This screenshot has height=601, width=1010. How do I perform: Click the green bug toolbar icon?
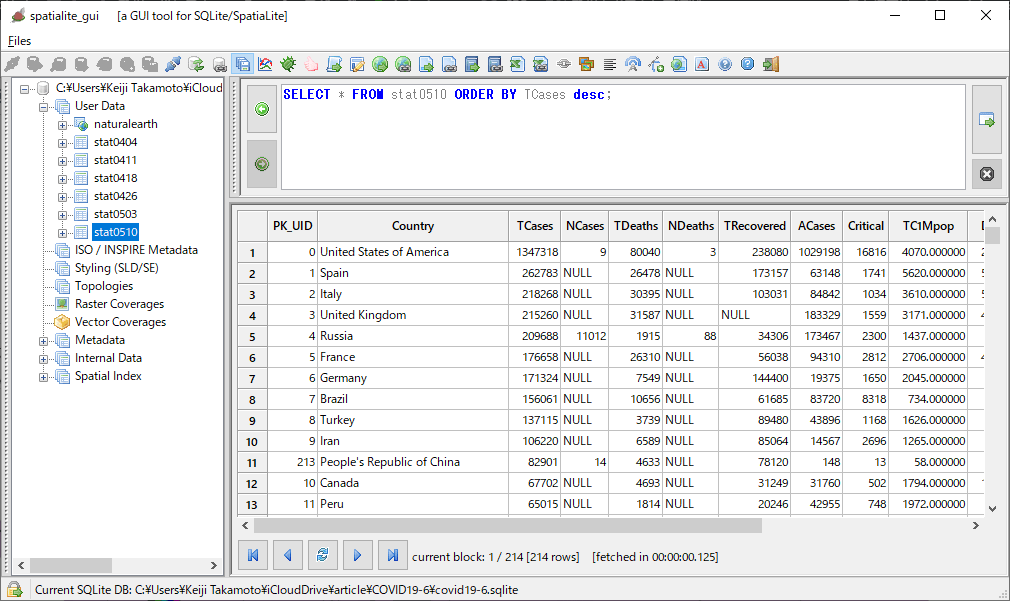(289, 64)
